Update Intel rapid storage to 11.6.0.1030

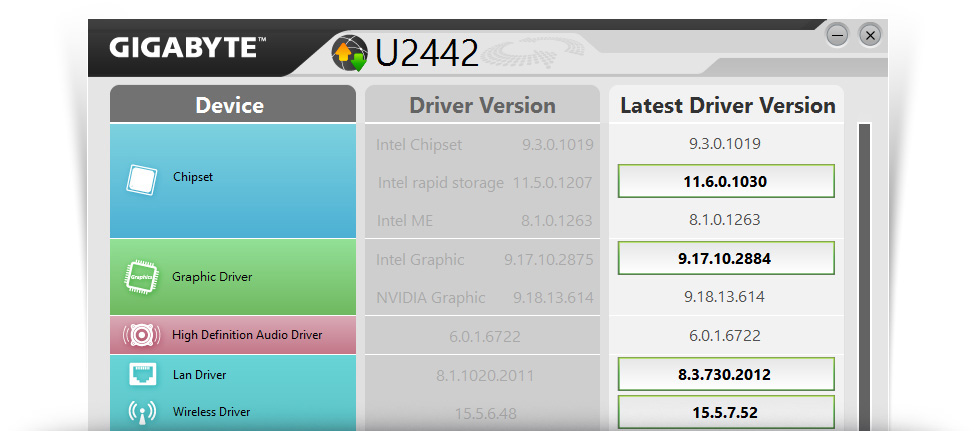(726, 181)
